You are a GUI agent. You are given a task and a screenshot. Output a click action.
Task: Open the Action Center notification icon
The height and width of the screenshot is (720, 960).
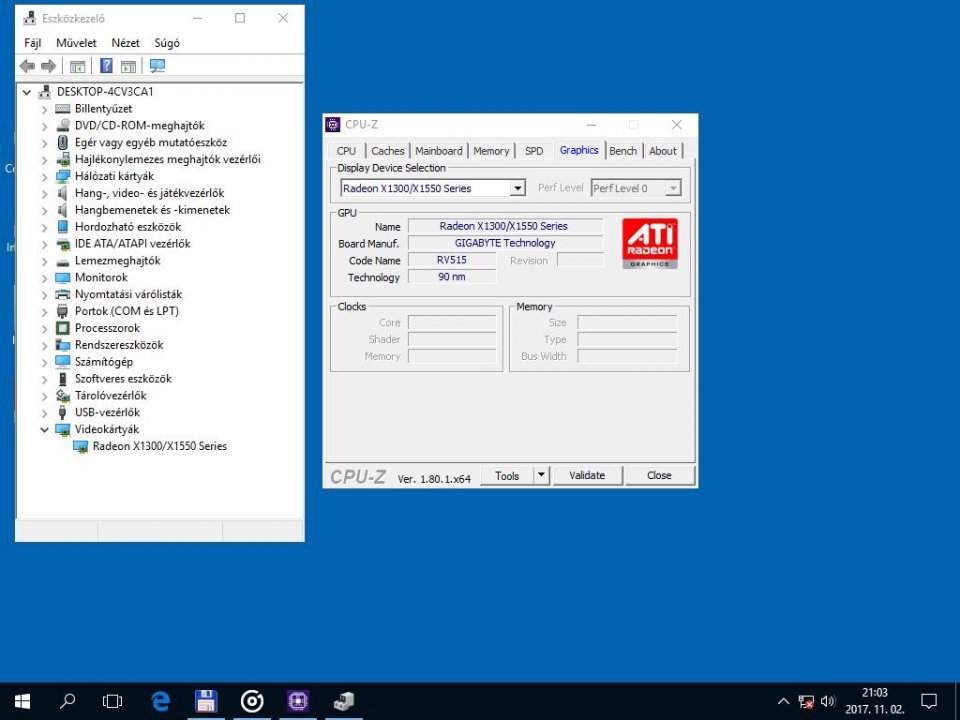(x=929, y=701)
